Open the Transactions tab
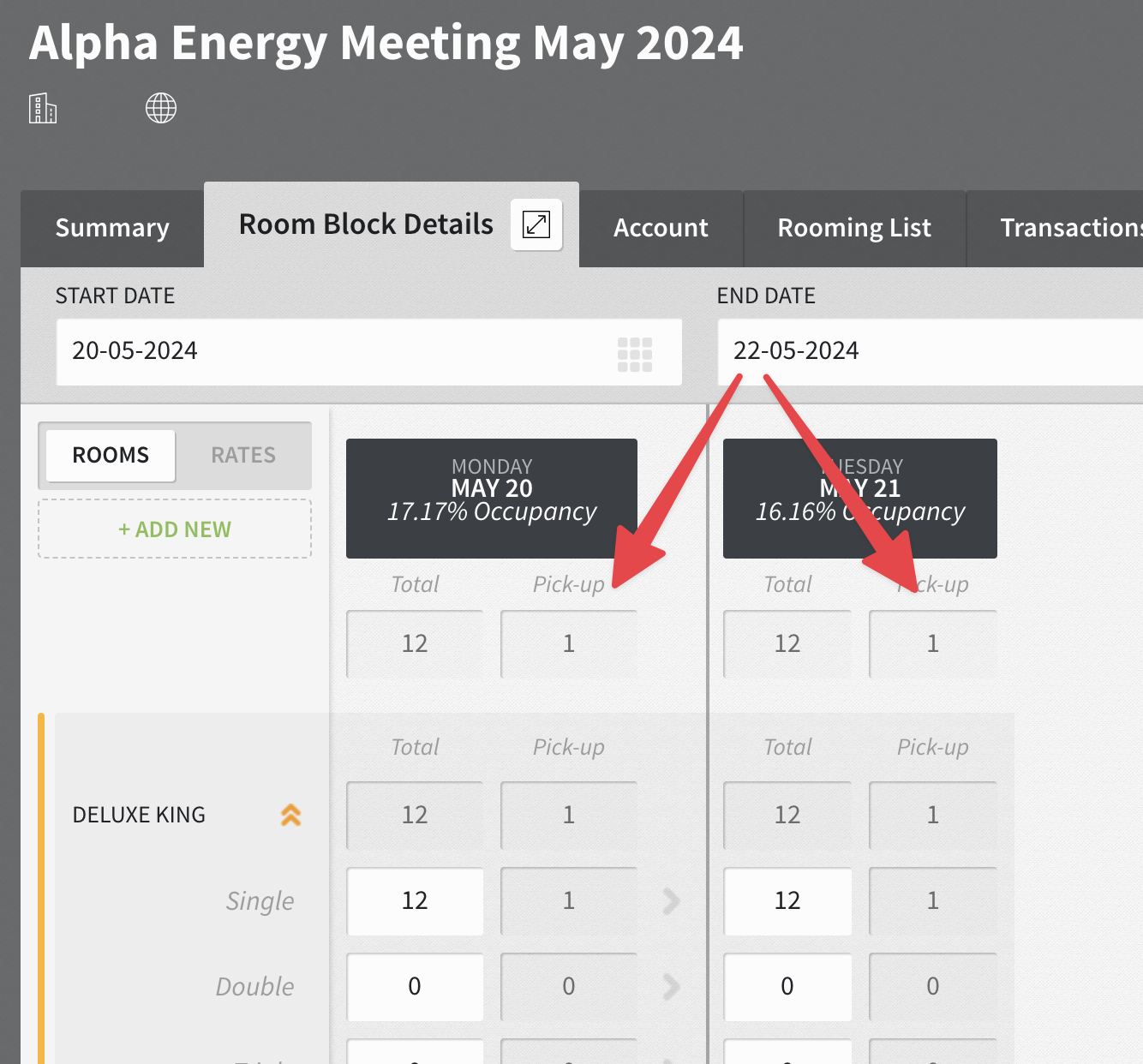 pos(1070,228)
